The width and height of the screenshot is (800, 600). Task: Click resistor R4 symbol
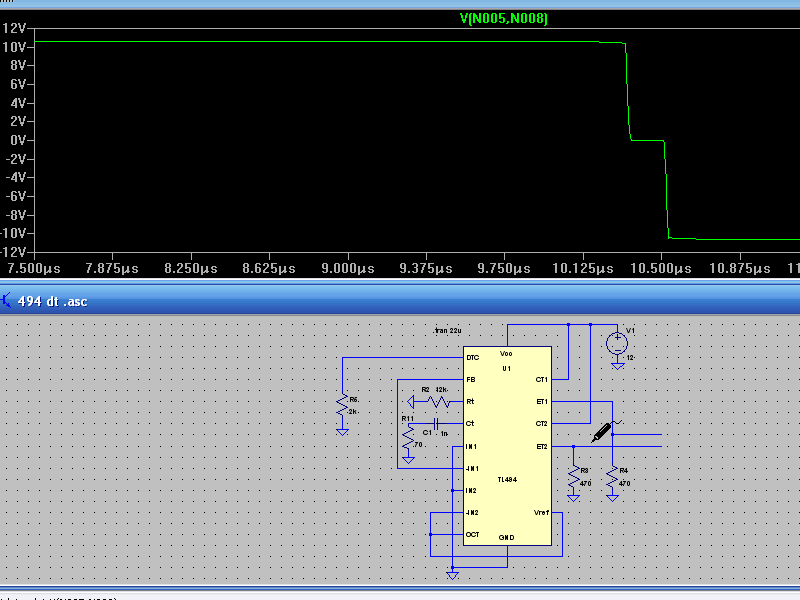coord(612,477)
